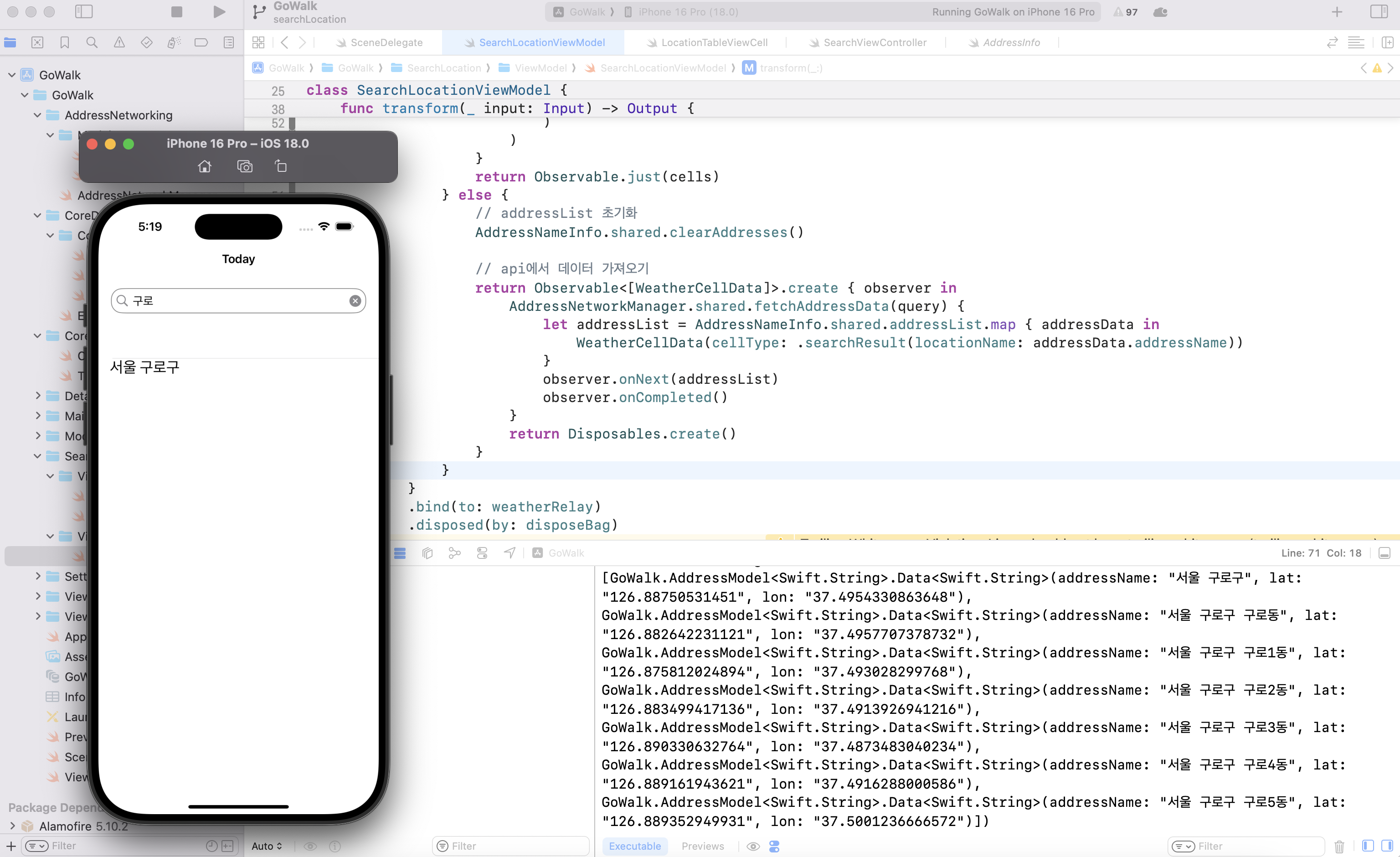Open the Auto variables scope dropdown
The width and height of the screenshot is (1400, 857).
(267, 846)
